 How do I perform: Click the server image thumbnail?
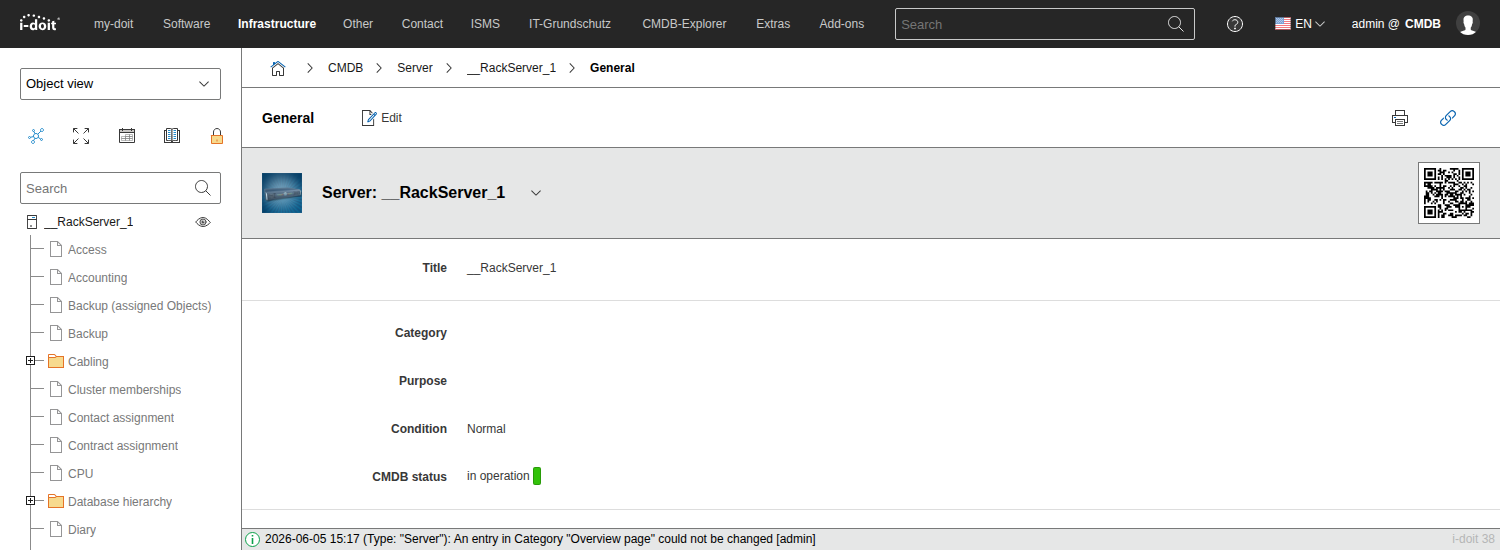[282, 193]
